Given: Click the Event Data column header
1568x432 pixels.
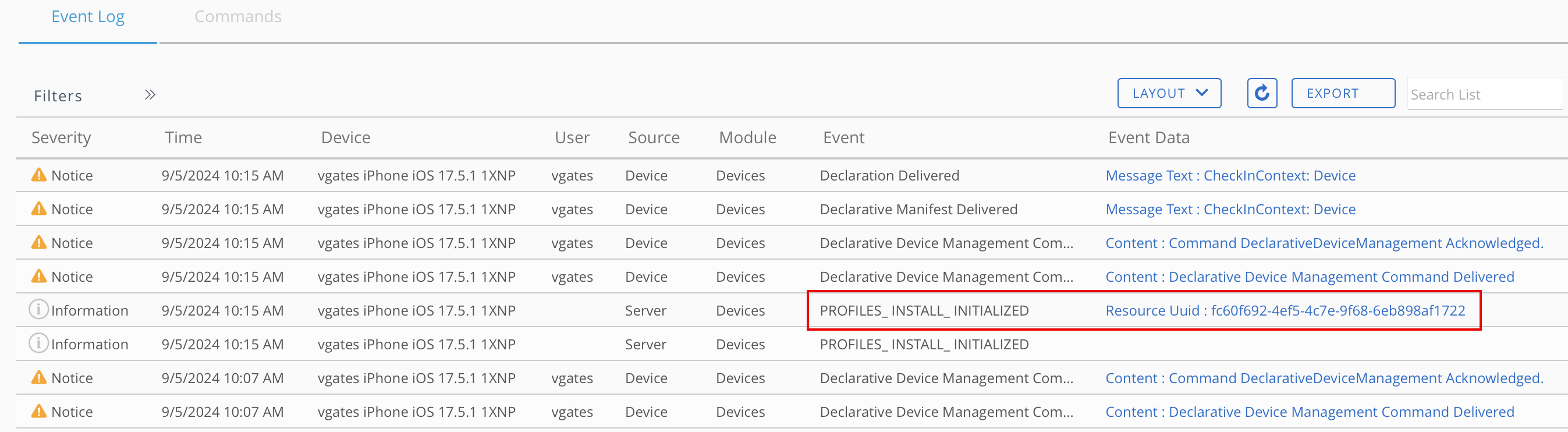Looking at the screenshot, I should tap(1148, 138).
